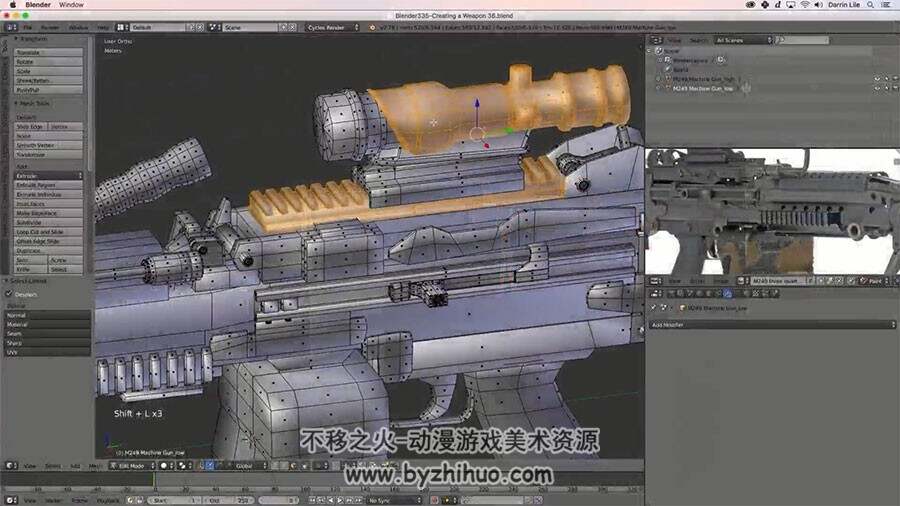Image resolution: width=900 pixels, height=506 pixels.
Task: Open the All Scenes display dropdown
Action: pyautogui.click(x=743, y=40)
